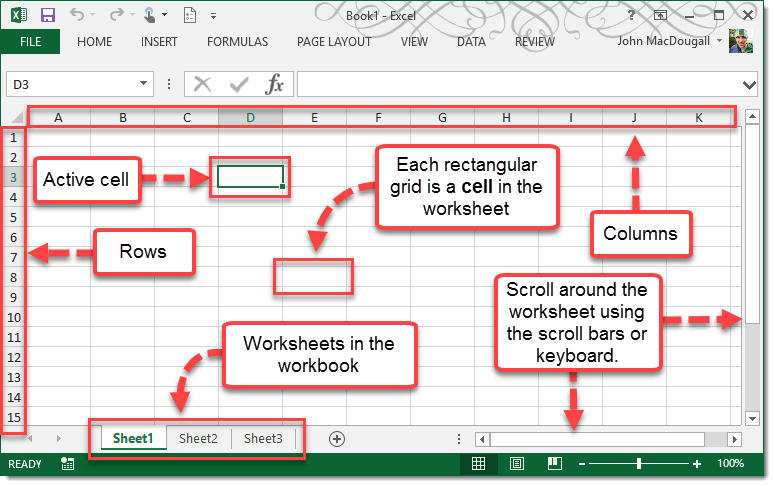Switch to the Sheet2 worksheet tab
Screen dimensions: 774x486
click(x=198, y=438)
